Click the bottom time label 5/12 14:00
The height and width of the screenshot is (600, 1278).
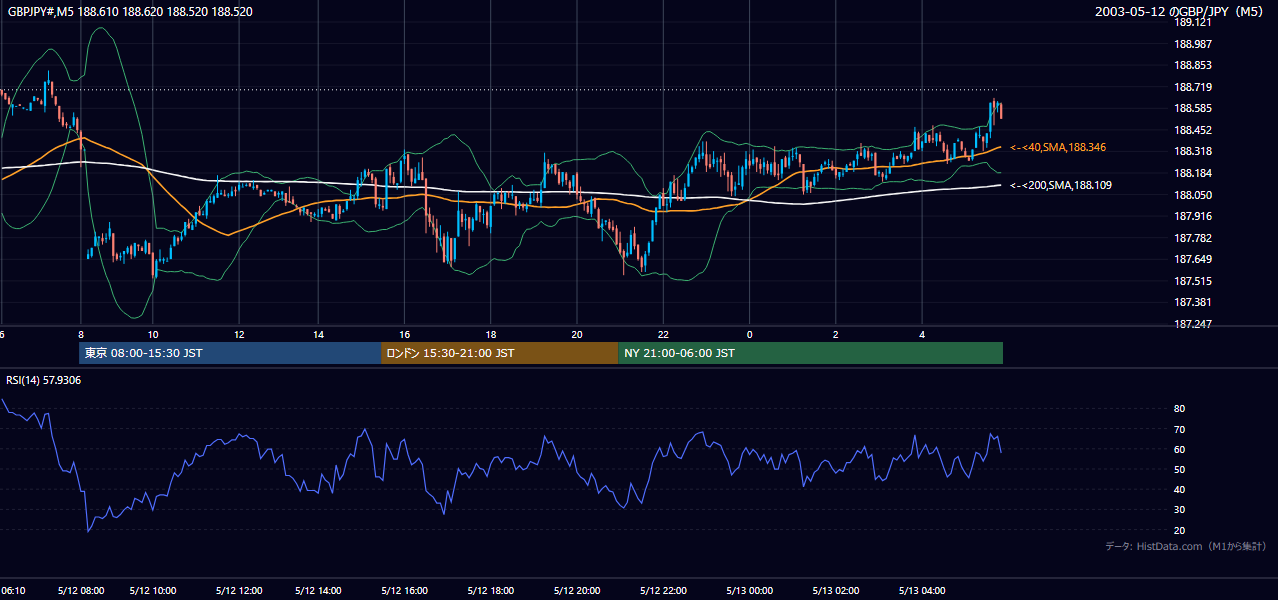pos(320,591)
